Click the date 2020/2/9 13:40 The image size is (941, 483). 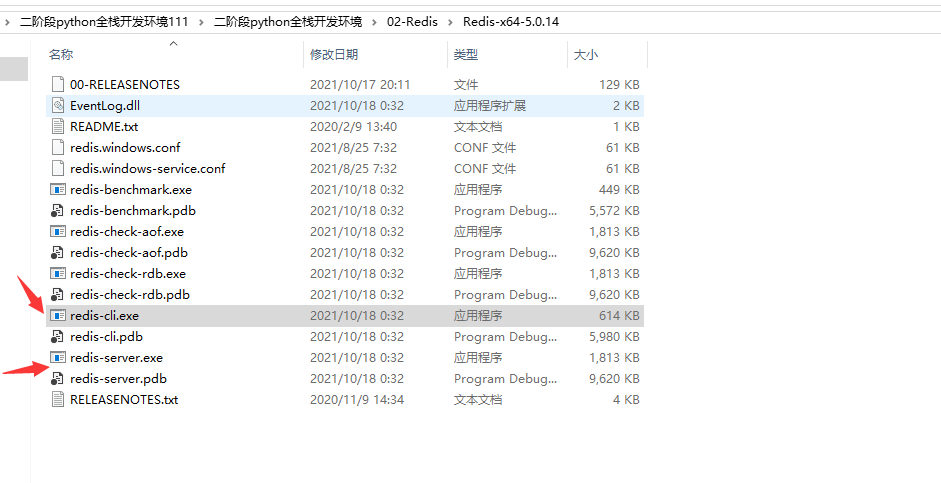coord(353,127)
